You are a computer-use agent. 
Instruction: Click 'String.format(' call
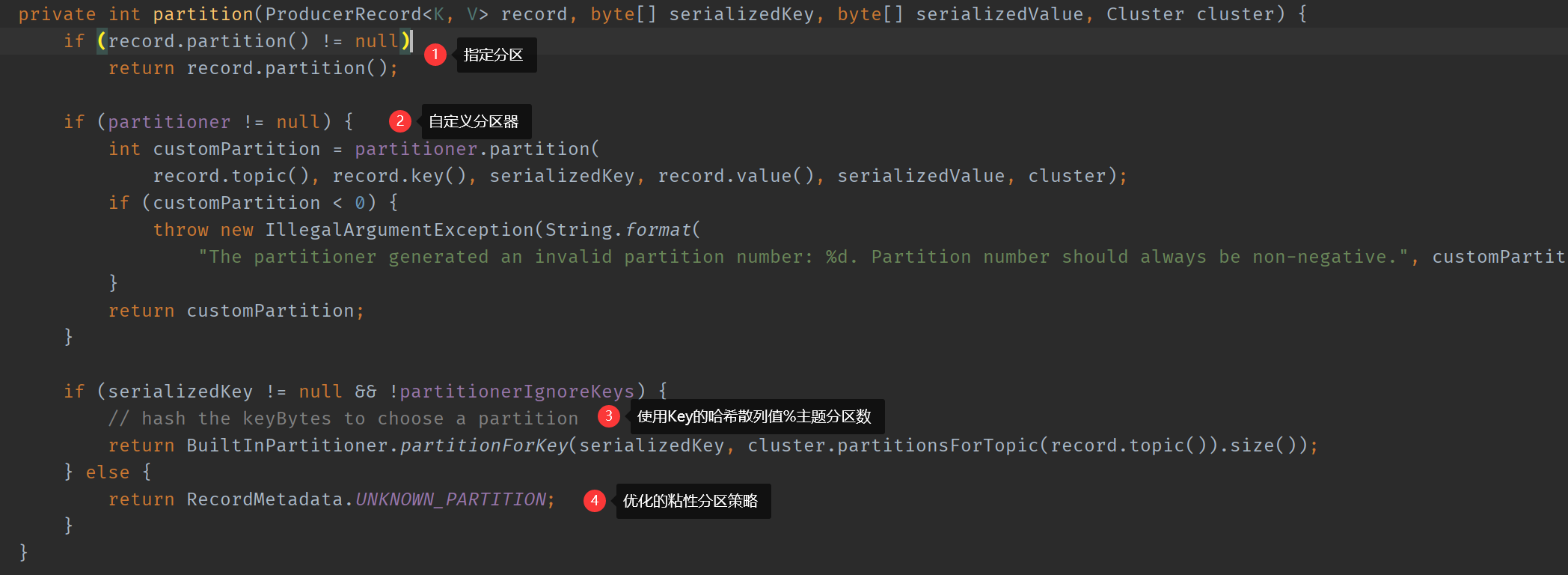click(x=623, y=230)
